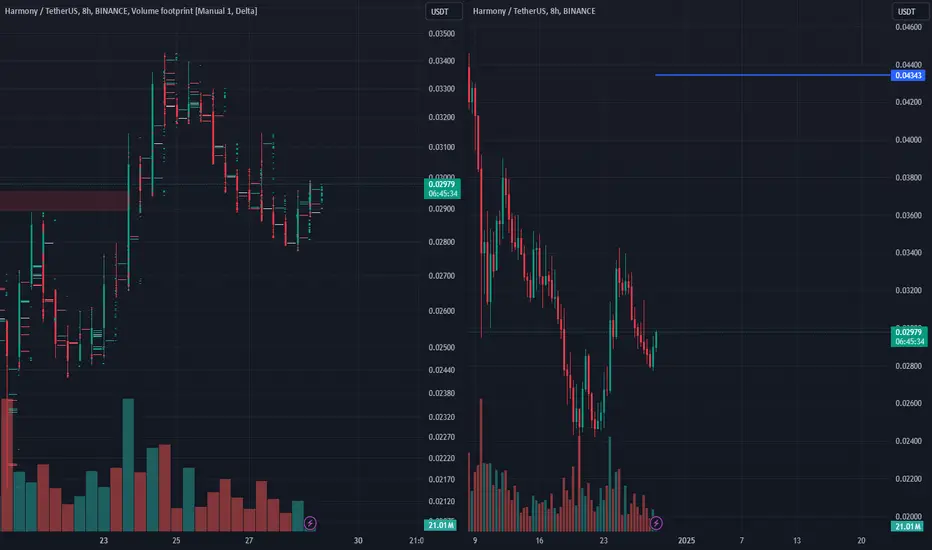Click the green 0.02979 price label on left chart
Screen dimensions: 932x550
(x=441, y=183)
